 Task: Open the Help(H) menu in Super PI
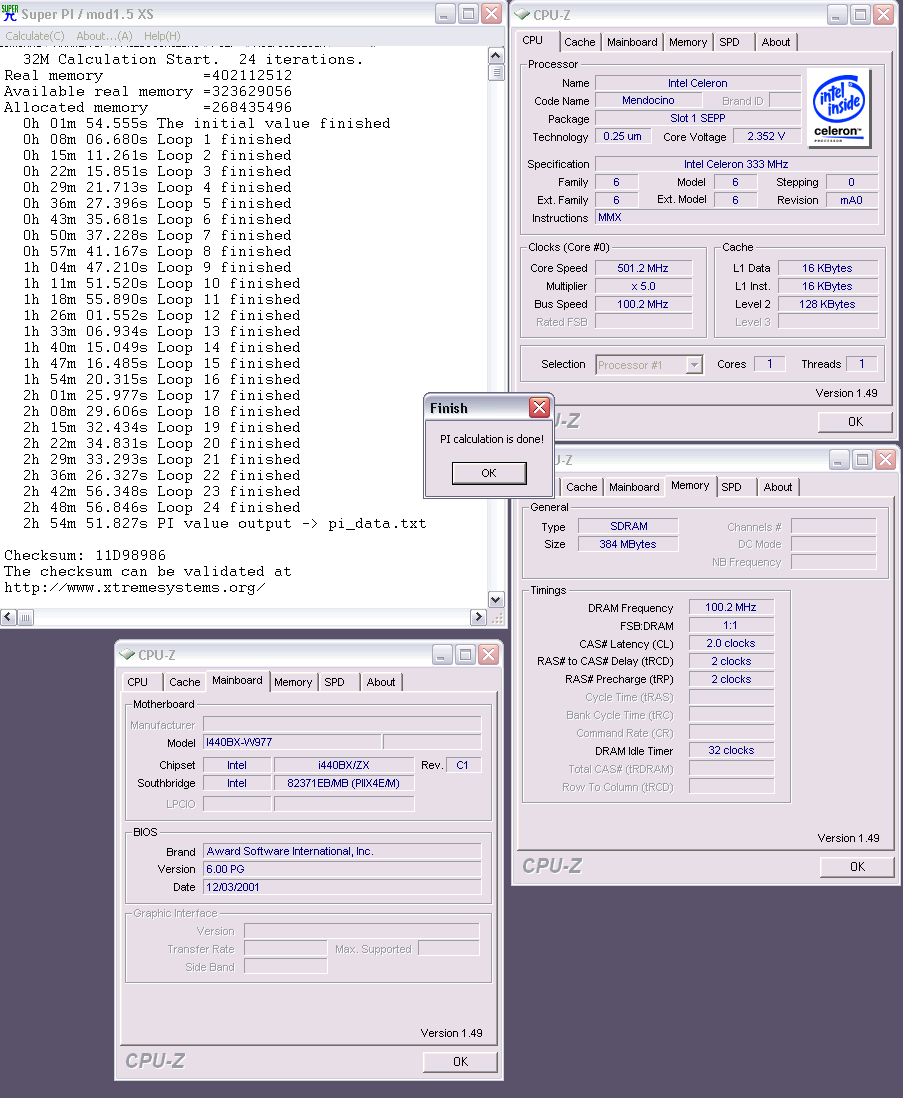coord(162,36)
